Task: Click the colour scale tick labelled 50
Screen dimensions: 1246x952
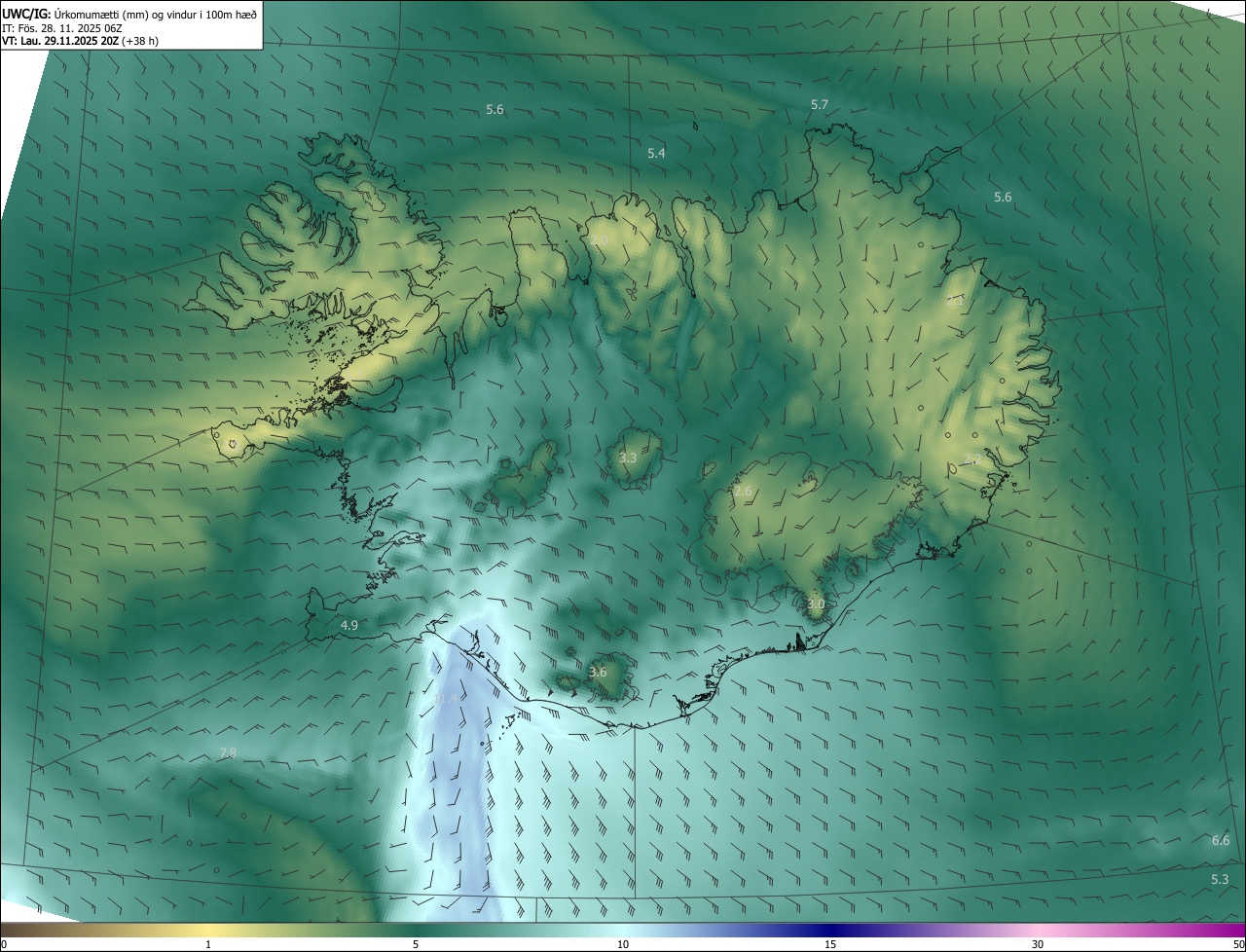Action: (x=1238, y=944)
